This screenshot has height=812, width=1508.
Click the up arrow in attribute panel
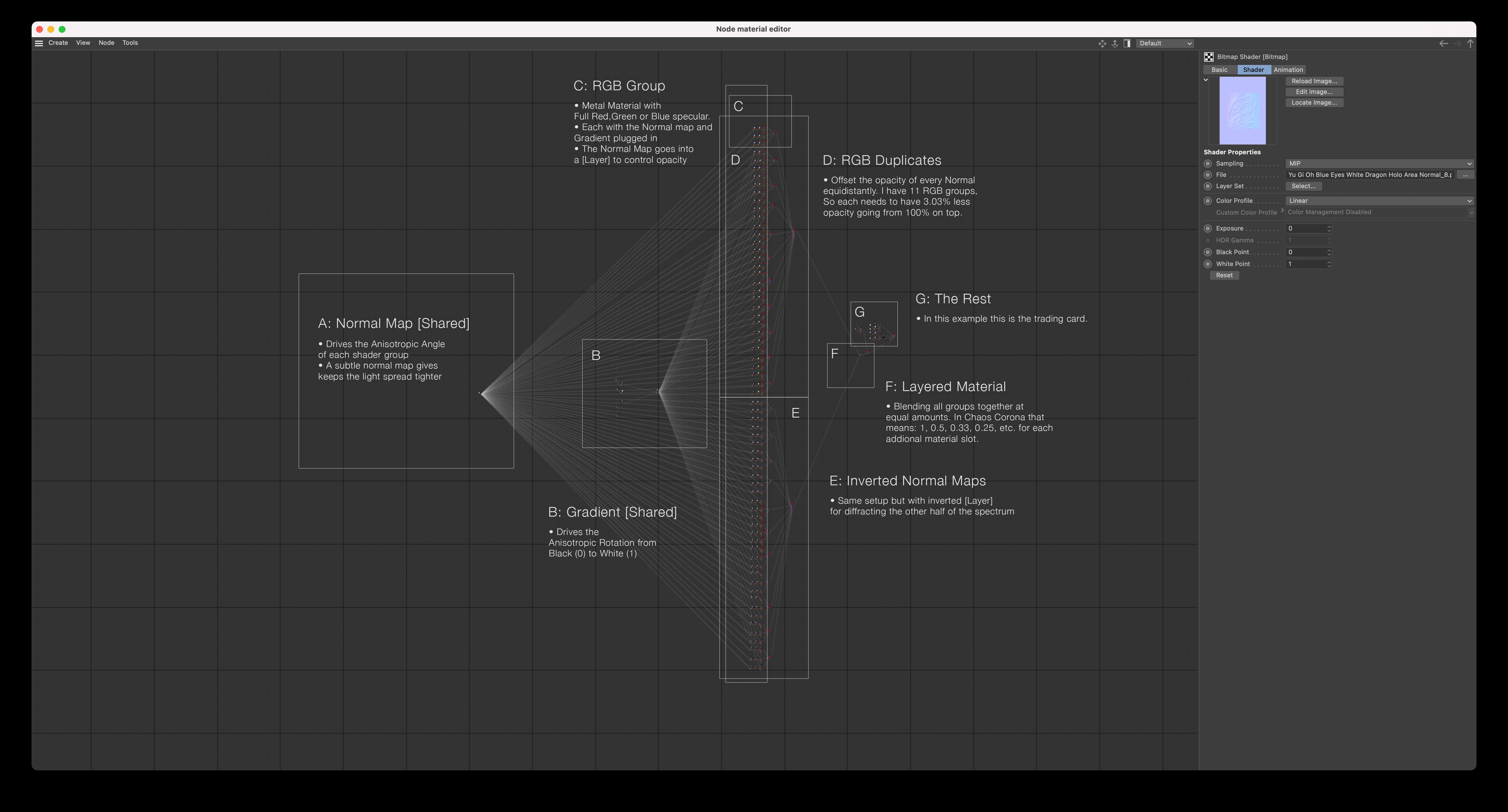click(x=1470, y=43)
